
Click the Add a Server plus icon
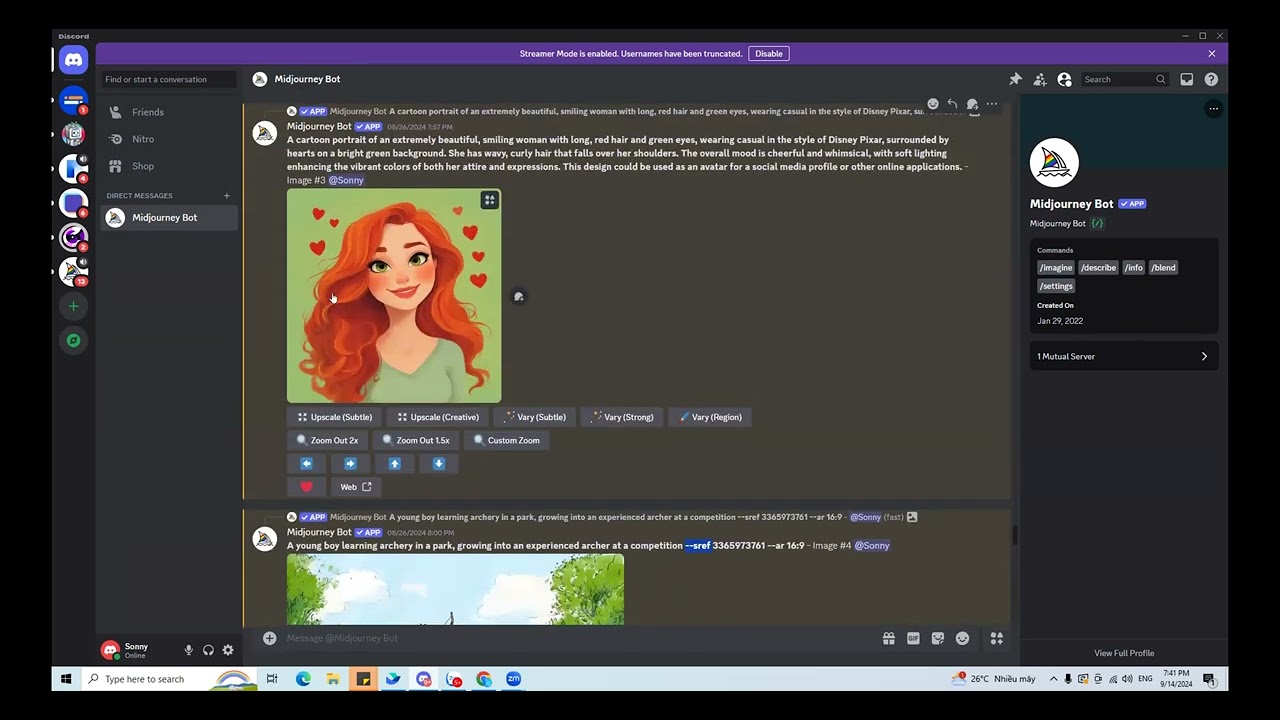73,306
